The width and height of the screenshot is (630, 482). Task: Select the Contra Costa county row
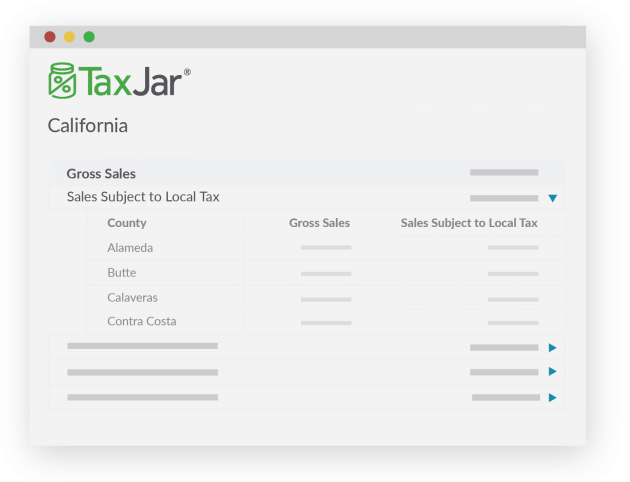(326, 321)
